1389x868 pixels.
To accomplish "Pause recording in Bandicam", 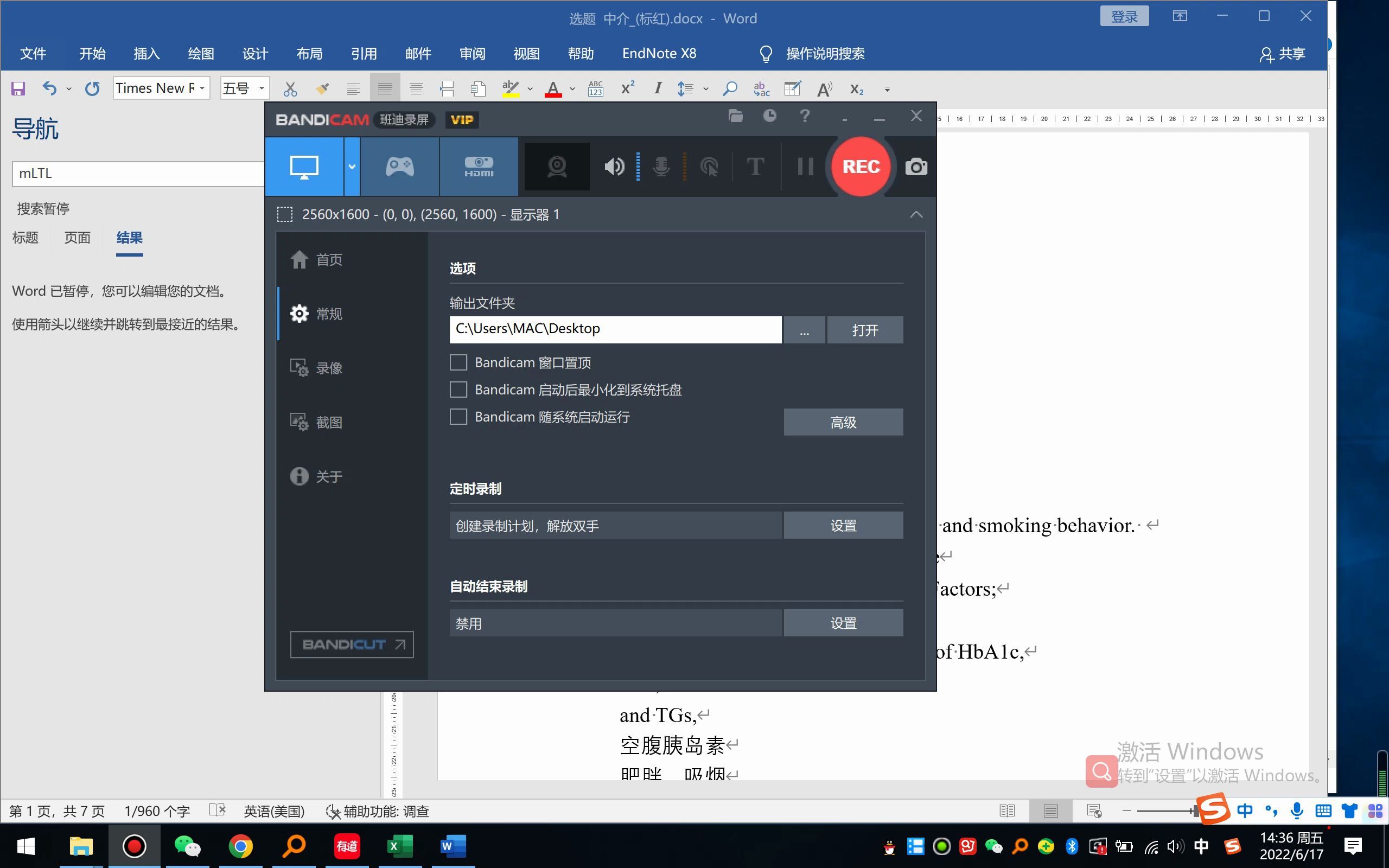I will [x=805, y=167].
